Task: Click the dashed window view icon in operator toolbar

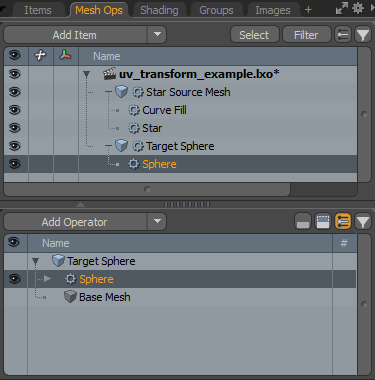Action: (323, 221)
